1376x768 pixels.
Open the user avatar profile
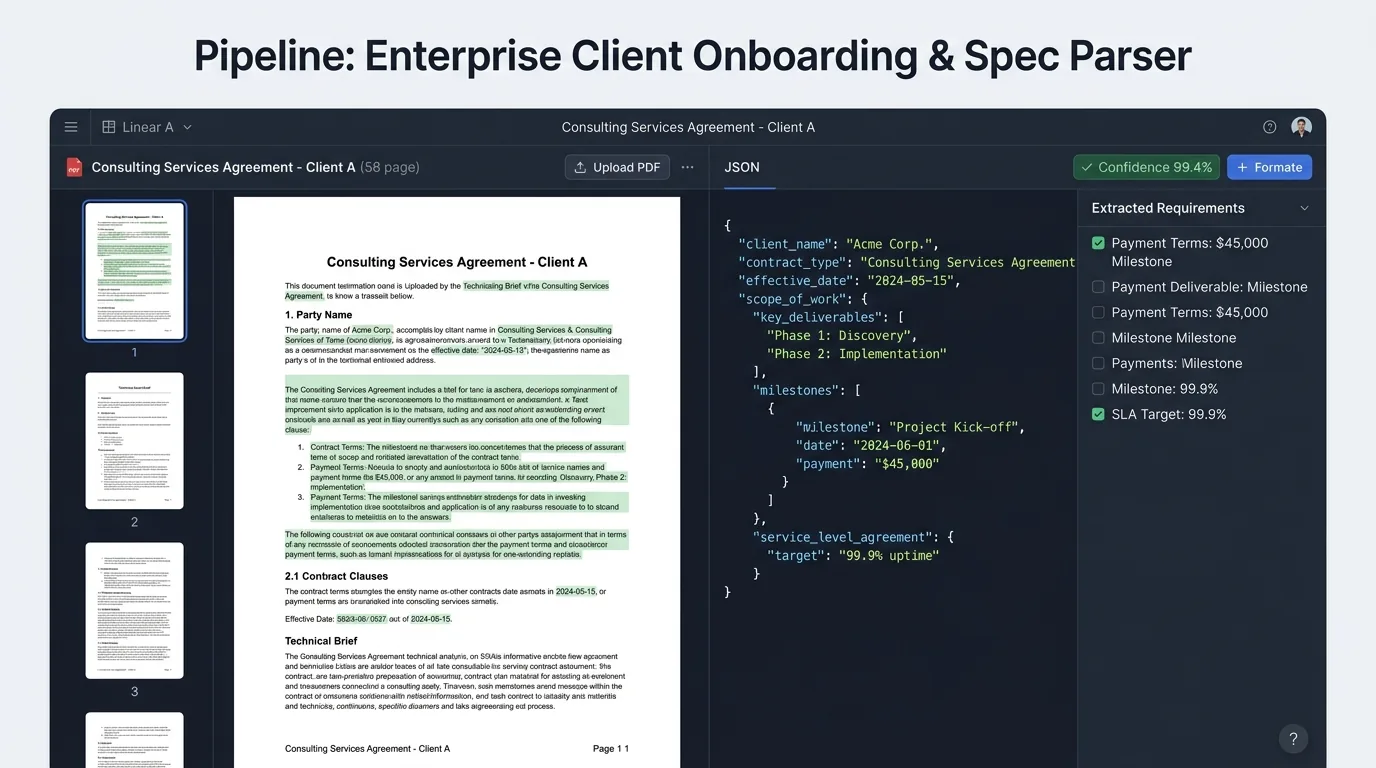(x=1301, y=127)
